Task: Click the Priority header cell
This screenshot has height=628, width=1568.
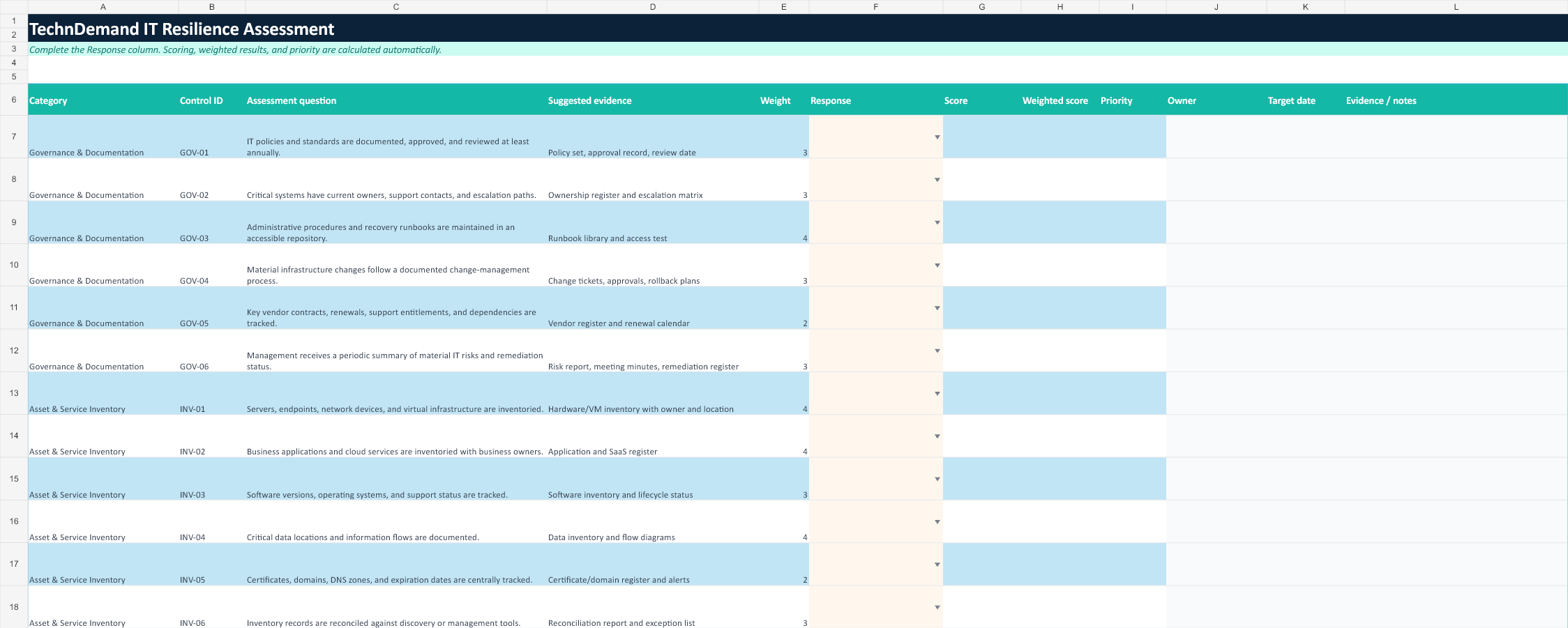Action: coord(1133,100)
